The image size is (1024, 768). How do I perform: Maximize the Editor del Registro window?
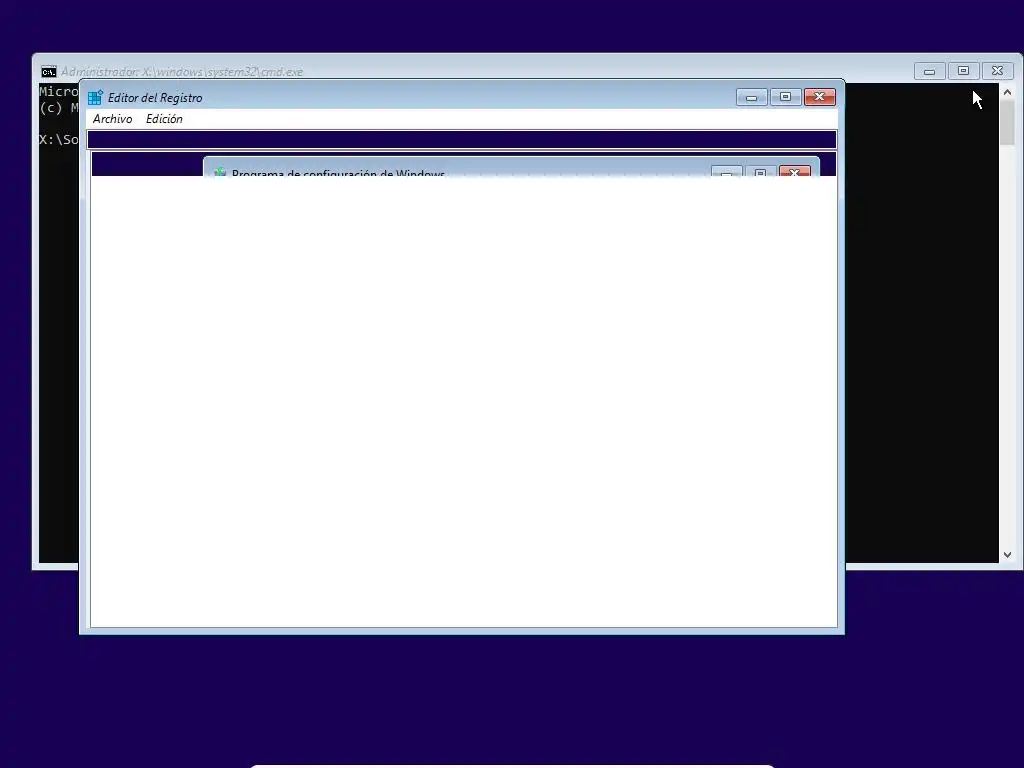(x=786, y=97)
